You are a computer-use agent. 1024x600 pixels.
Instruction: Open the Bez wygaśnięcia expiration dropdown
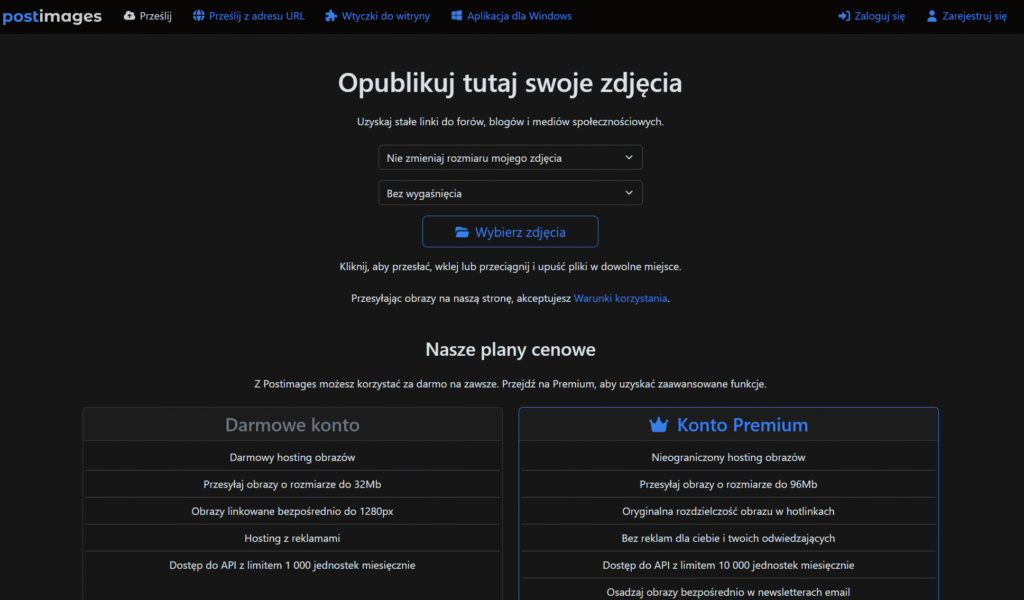pos(510,192)
